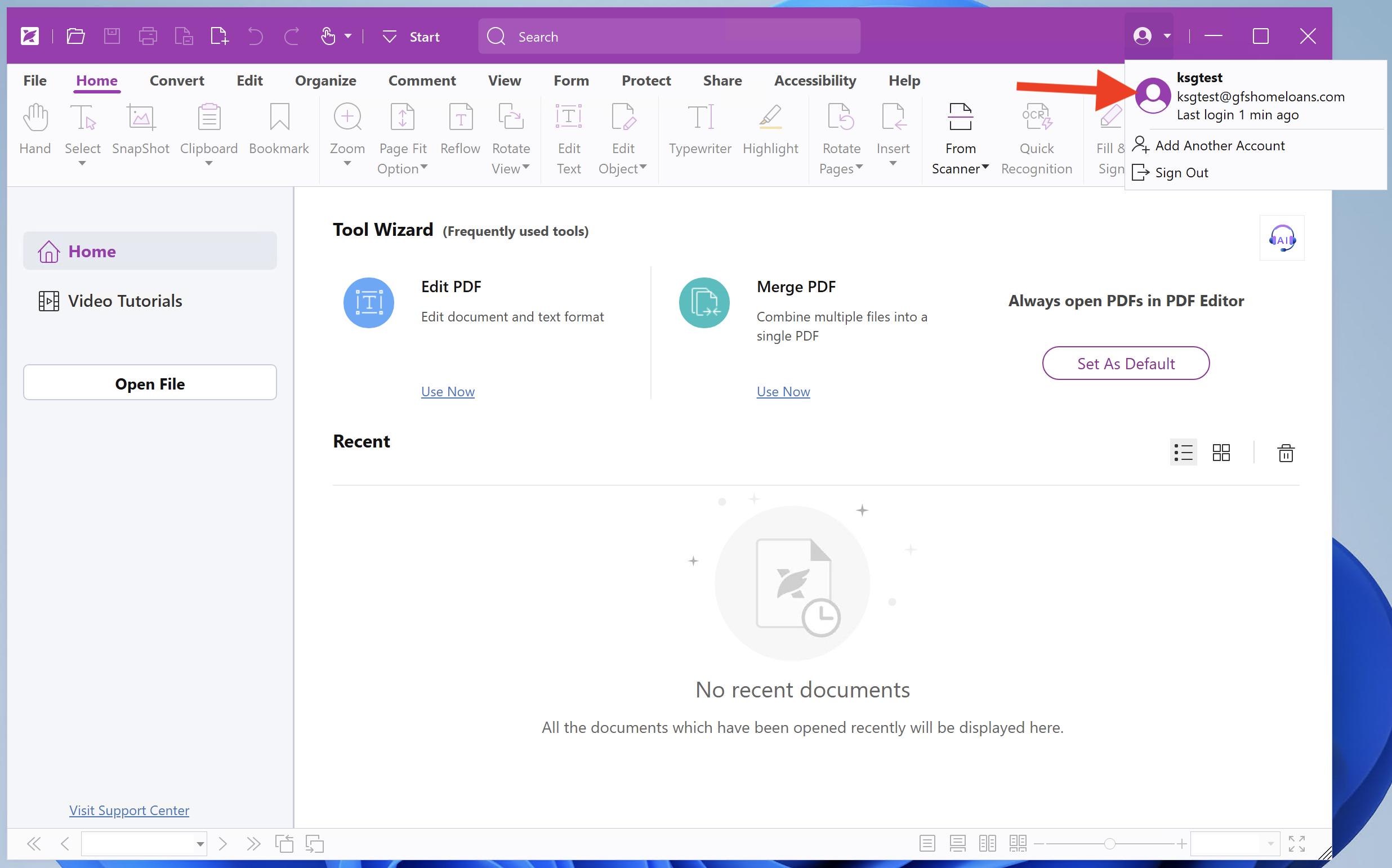Switch to the Convert ribbon tab

177,80
